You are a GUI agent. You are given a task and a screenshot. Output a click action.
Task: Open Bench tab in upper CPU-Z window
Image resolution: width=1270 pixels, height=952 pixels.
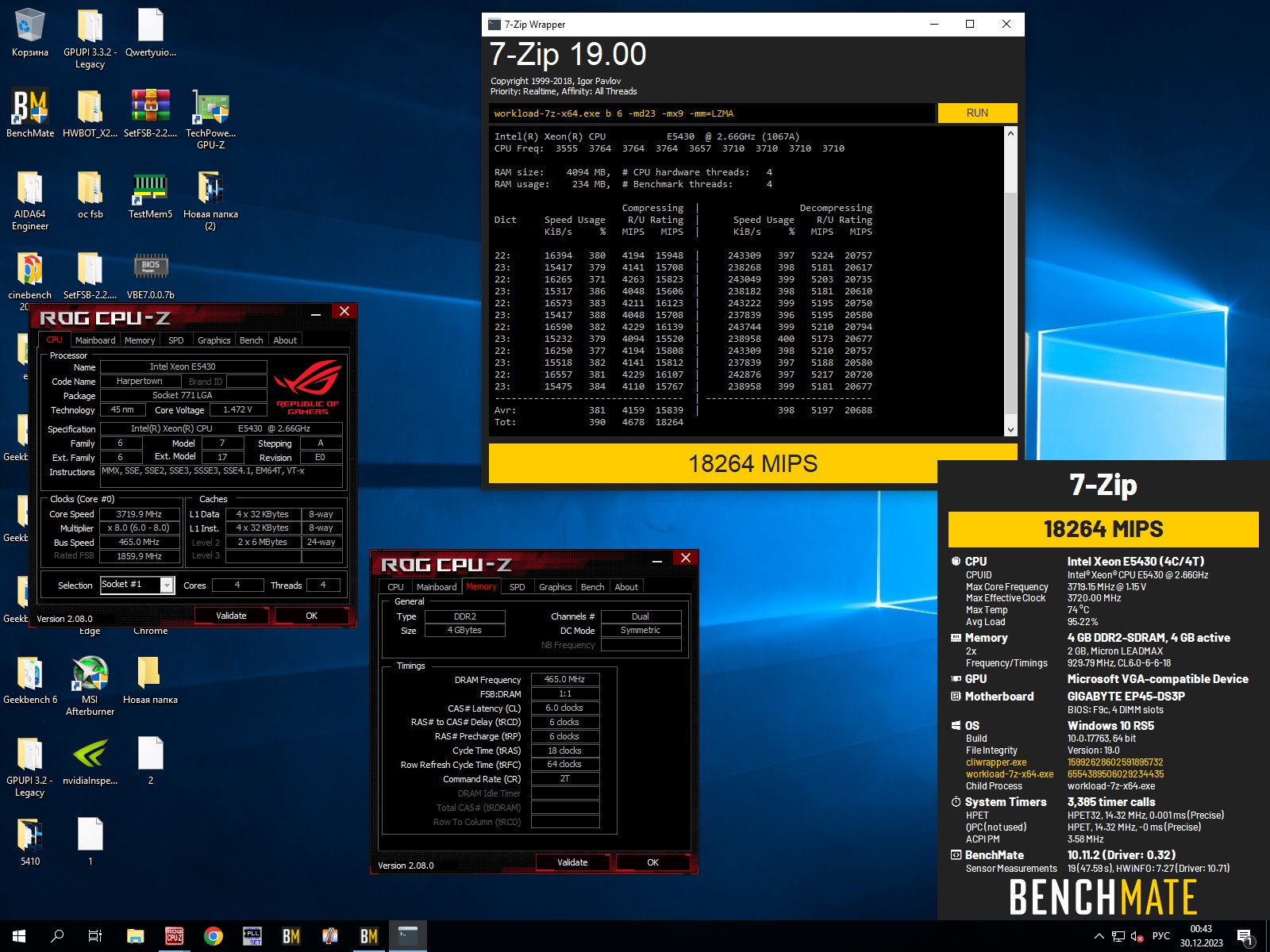click(x=251, y=340)
